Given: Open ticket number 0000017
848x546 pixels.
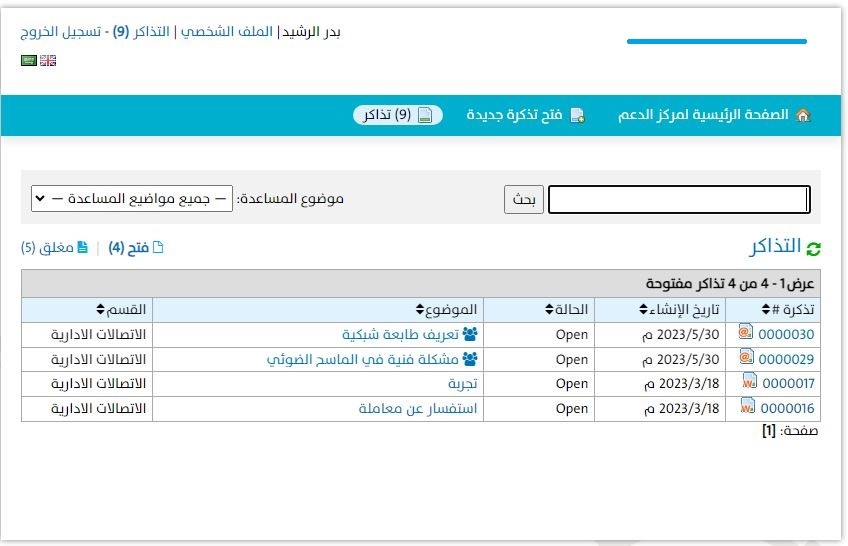Looking at the screenshot, I should [x=789, y=384].
